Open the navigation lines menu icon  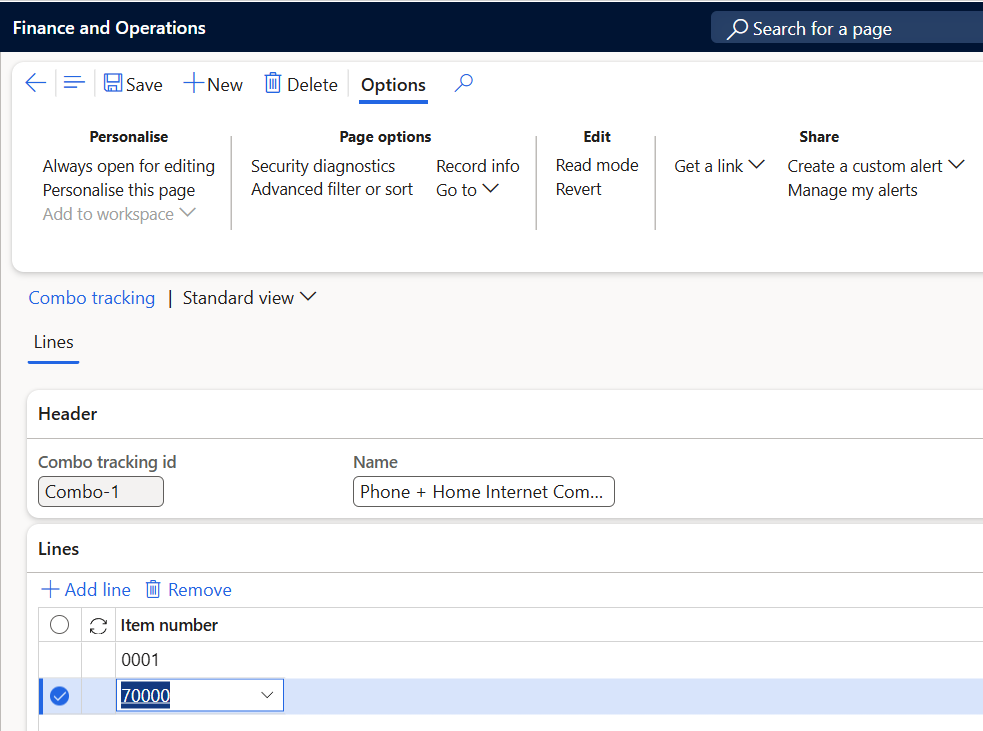click(x=73, y=84)
